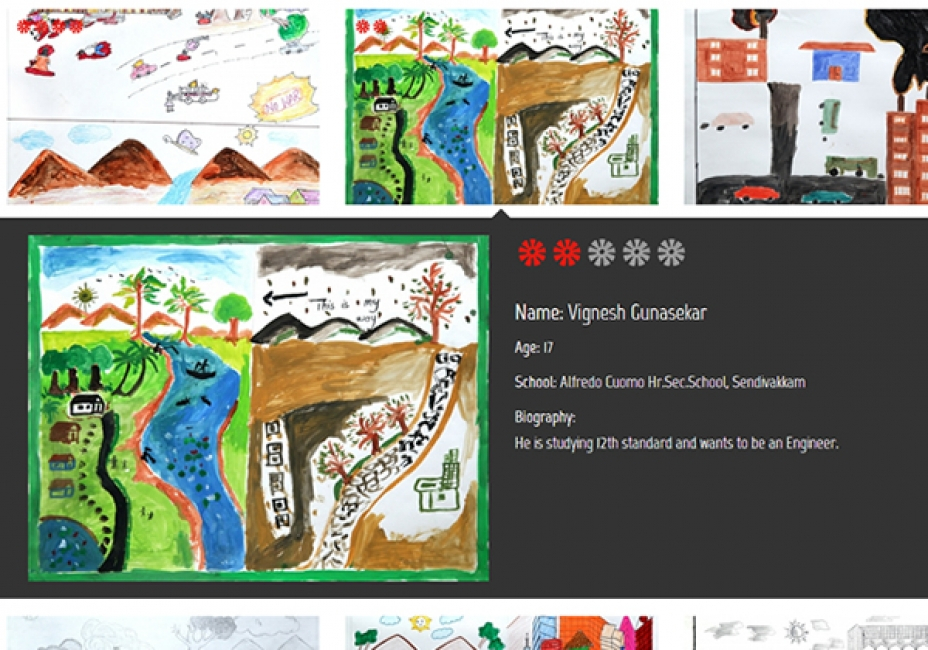Select the fourth gray rating star
The image size is (928, 650).
pyautogui.click(x=636, y=253)
